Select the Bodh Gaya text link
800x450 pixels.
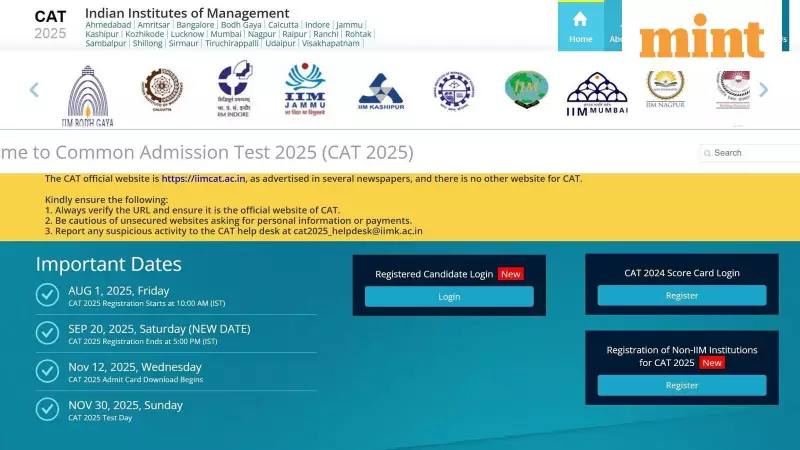(241, 24)
